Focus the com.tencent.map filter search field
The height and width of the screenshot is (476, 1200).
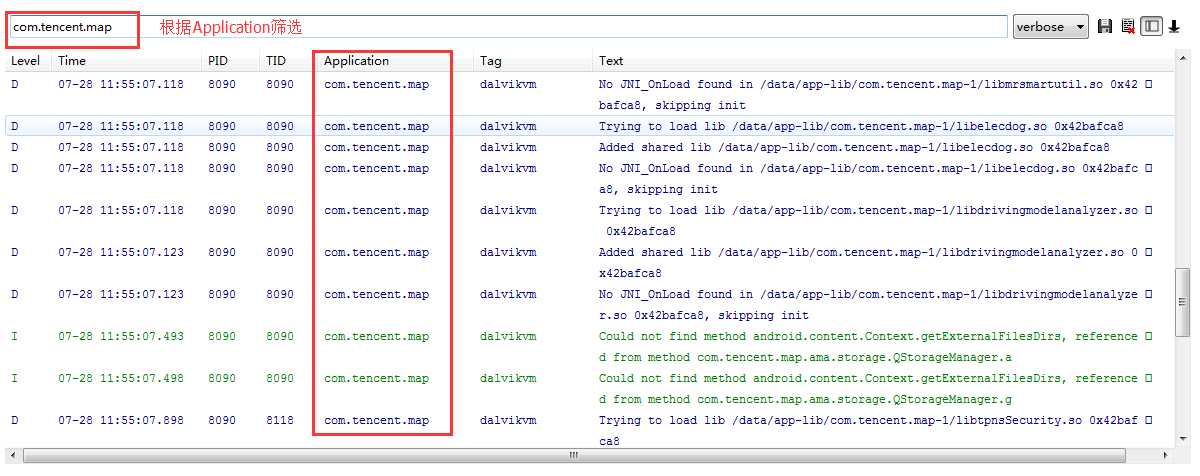click(x=508, y=27)
